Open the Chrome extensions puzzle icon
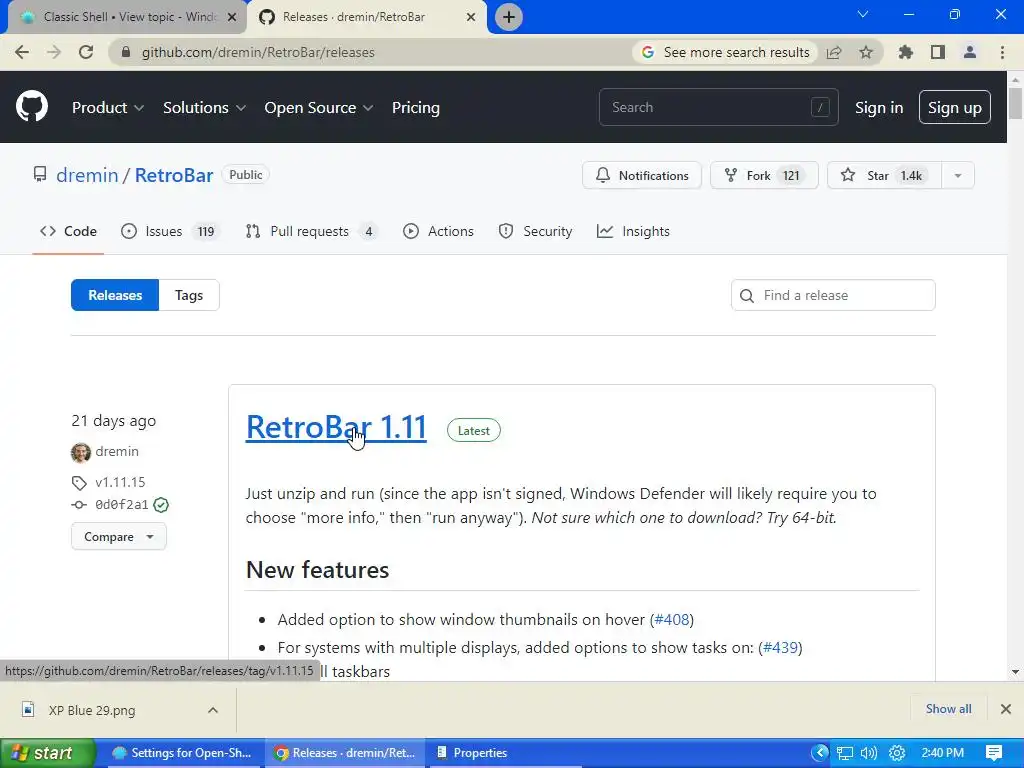This screenshot has width=1024, height=768. coord(906,52)
